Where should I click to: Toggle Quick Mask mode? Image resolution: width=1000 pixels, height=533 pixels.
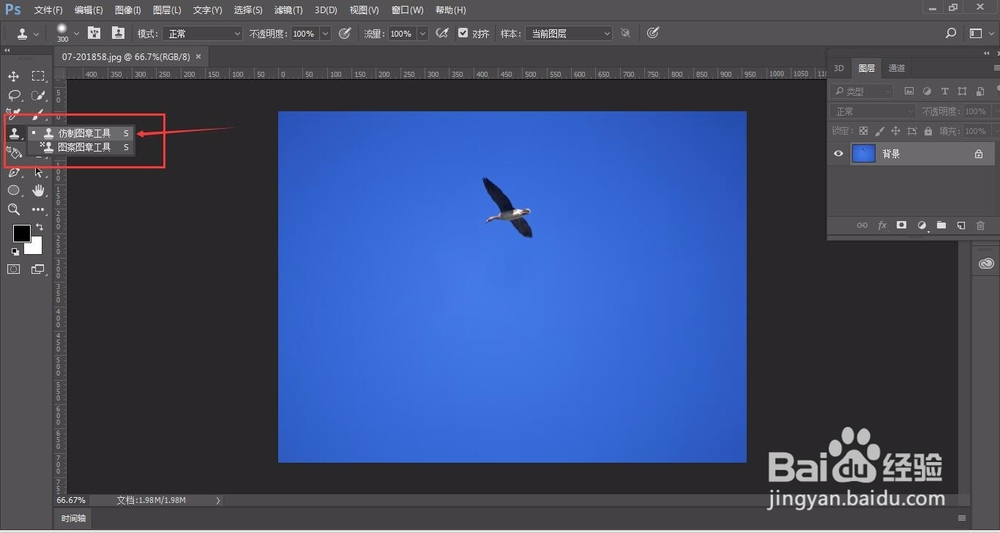[x=13, y=269]
